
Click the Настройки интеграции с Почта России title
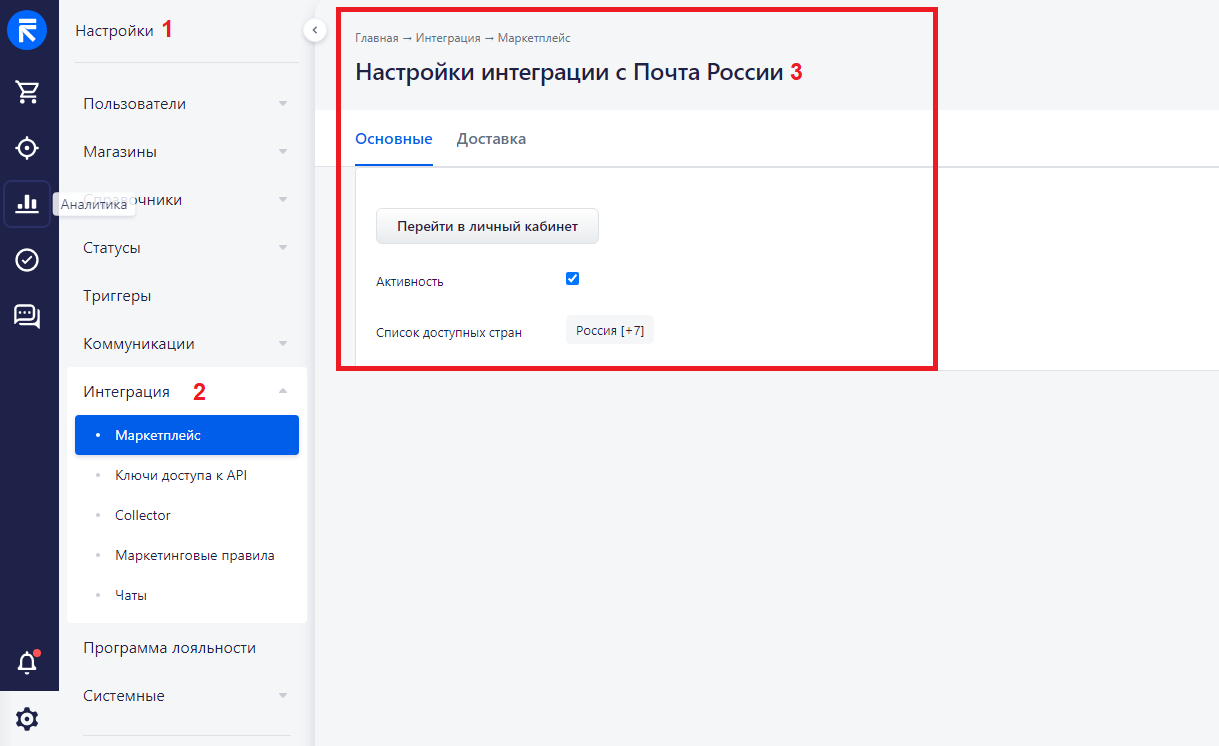coord(569,72)
